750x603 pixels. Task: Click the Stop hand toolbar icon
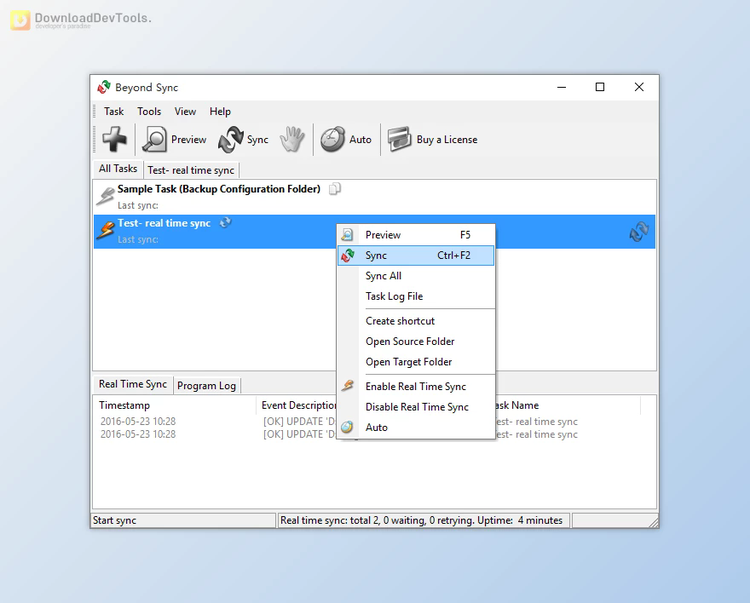click(x=292, y=139)
